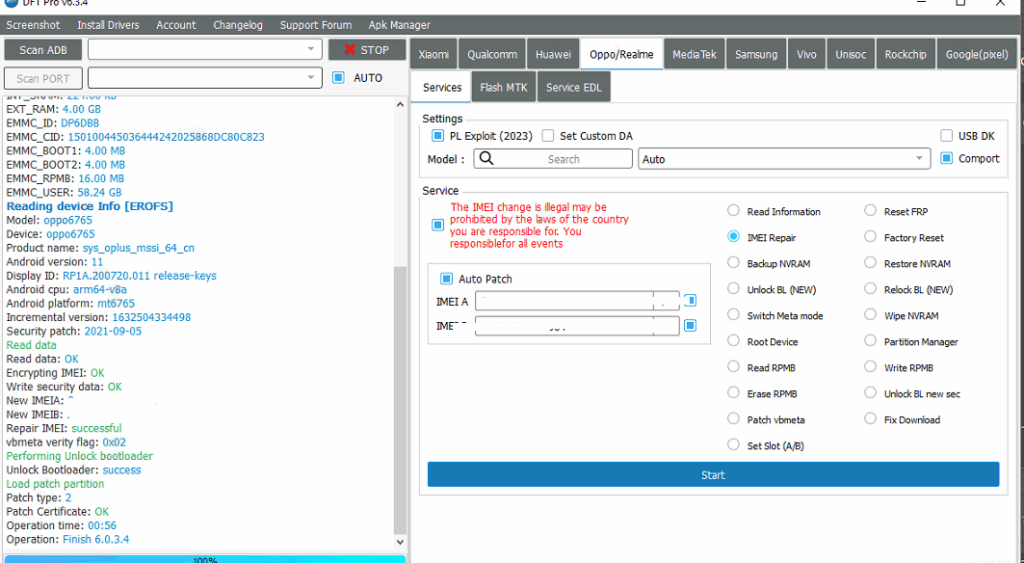Select Switch Meta mode radio option

pyautogui.click(x=733, y=315)
